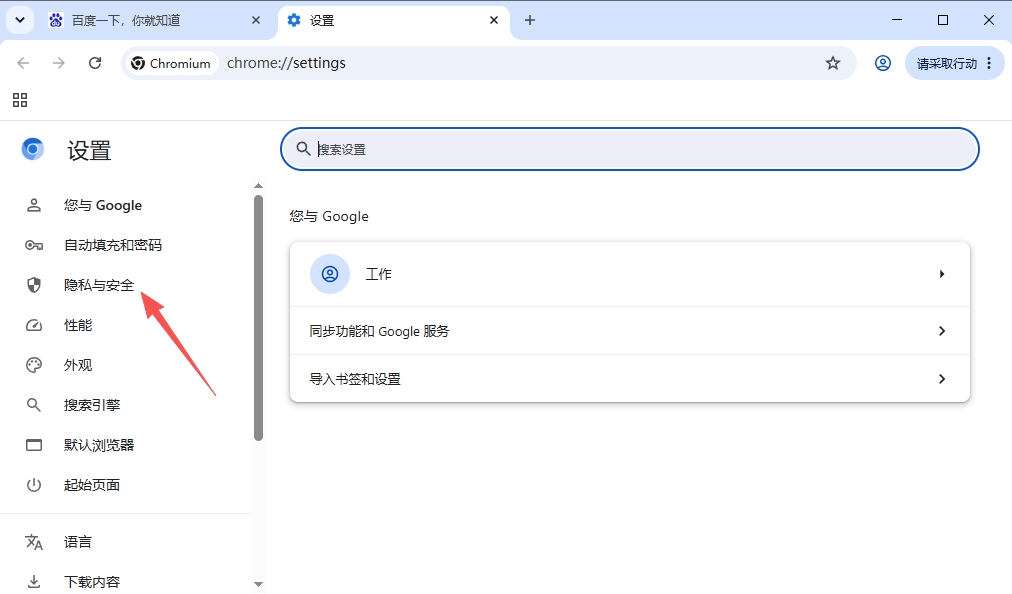Open a new tab with plus button

pos(530,20)
